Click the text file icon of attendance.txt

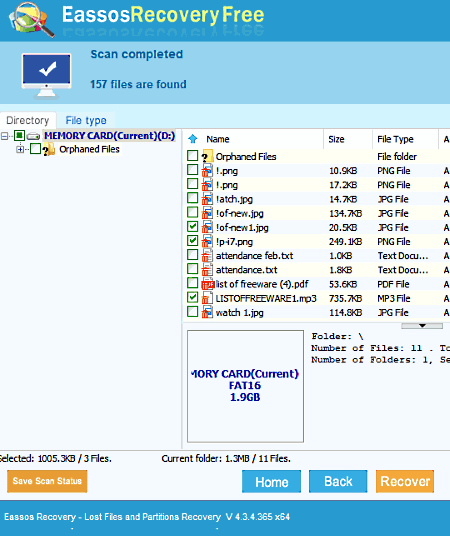point(207,270)
